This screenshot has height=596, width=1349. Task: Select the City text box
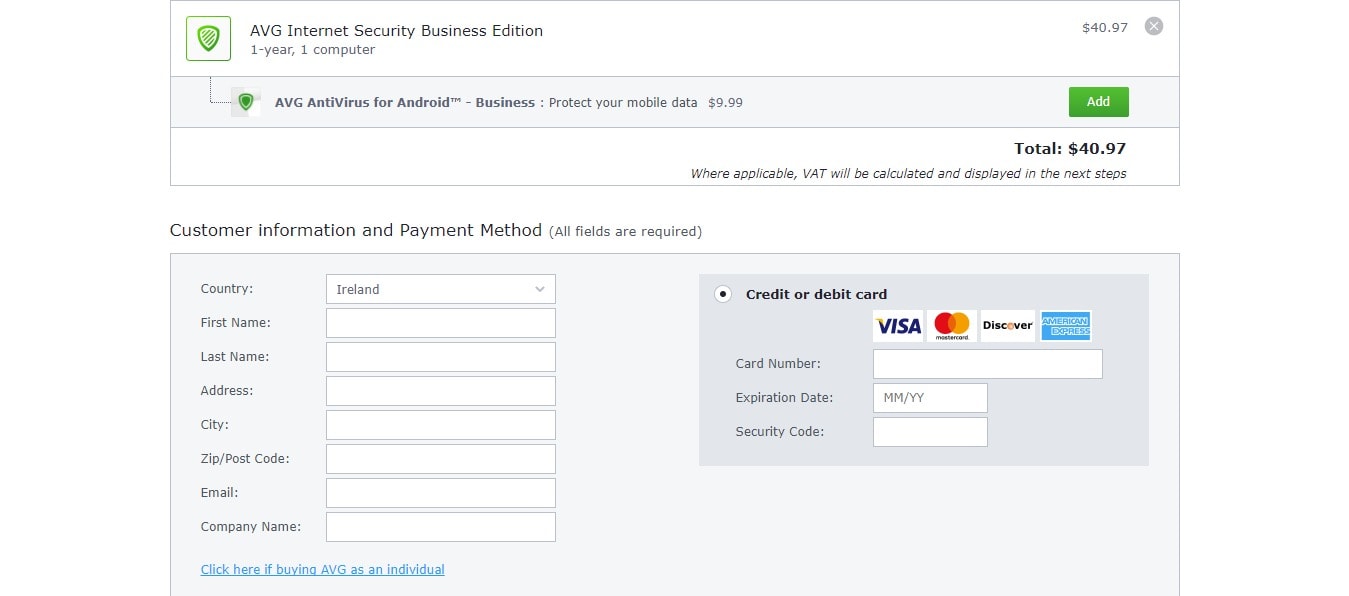[x=440, y=425]
